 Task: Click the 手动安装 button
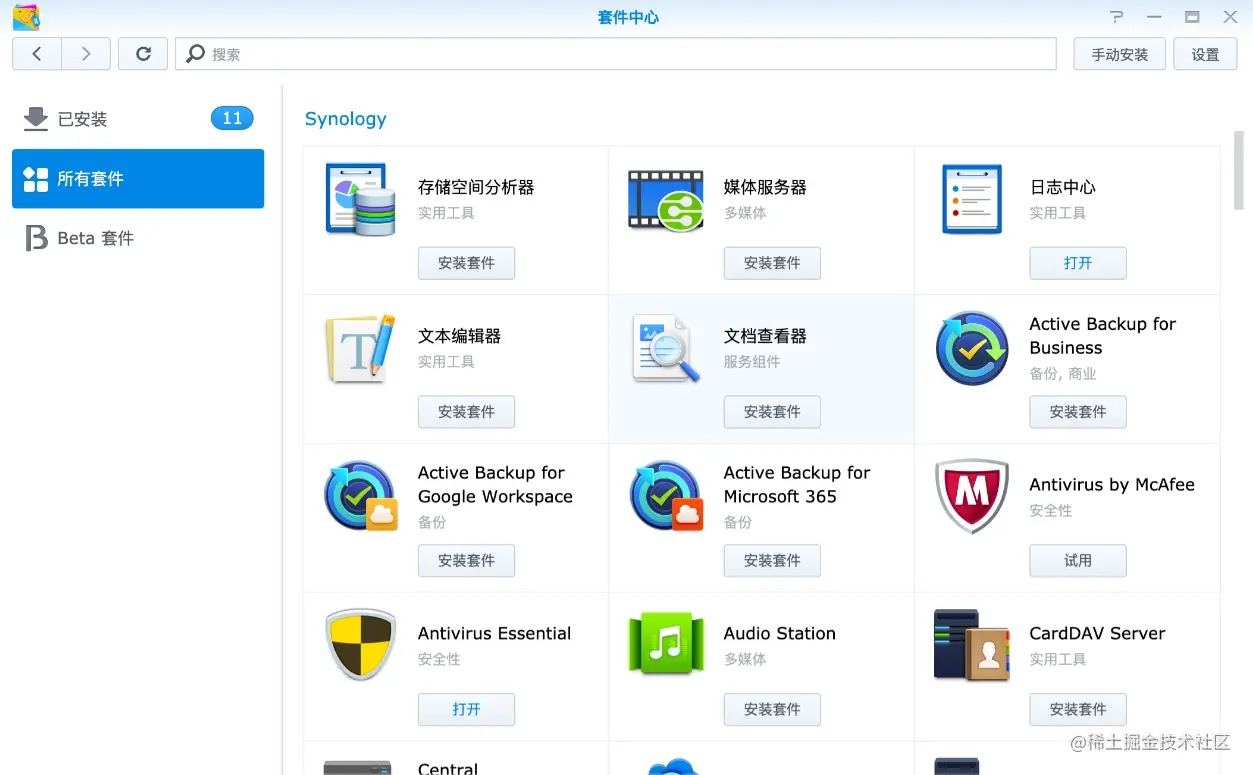(1120, 54)
